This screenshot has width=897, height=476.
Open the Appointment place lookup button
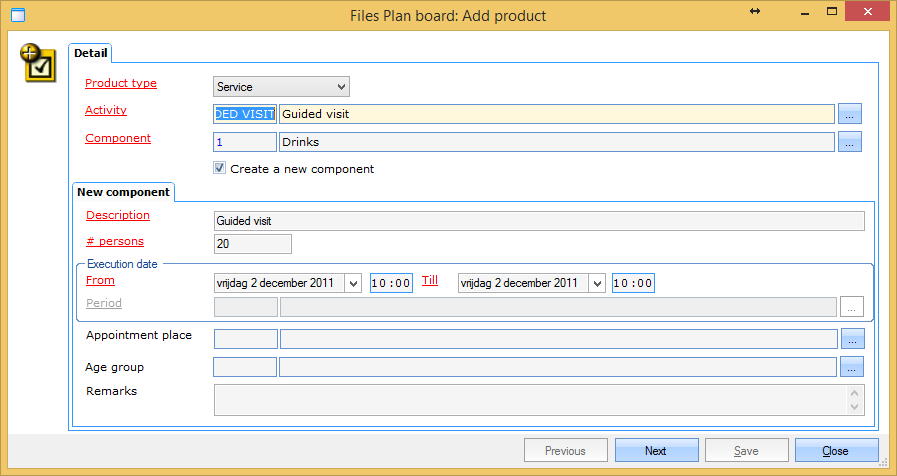(x=851, y=339)
